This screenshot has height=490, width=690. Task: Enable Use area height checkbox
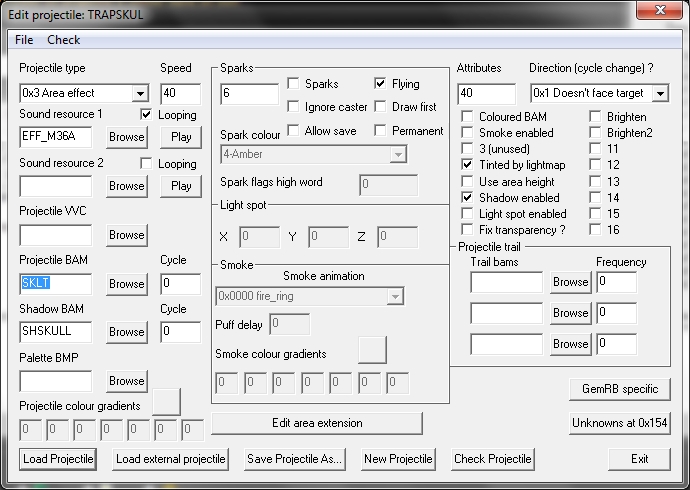coord(467,181)
